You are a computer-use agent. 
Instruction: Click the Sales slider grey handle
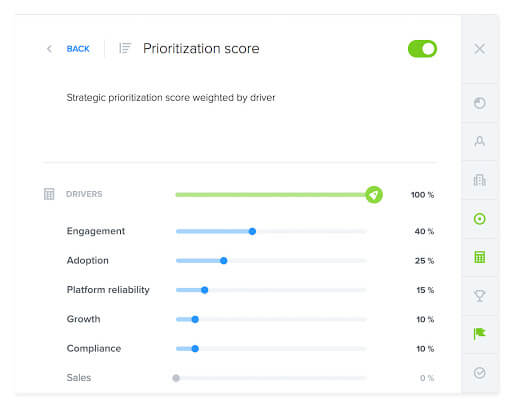tap(176, 378)
